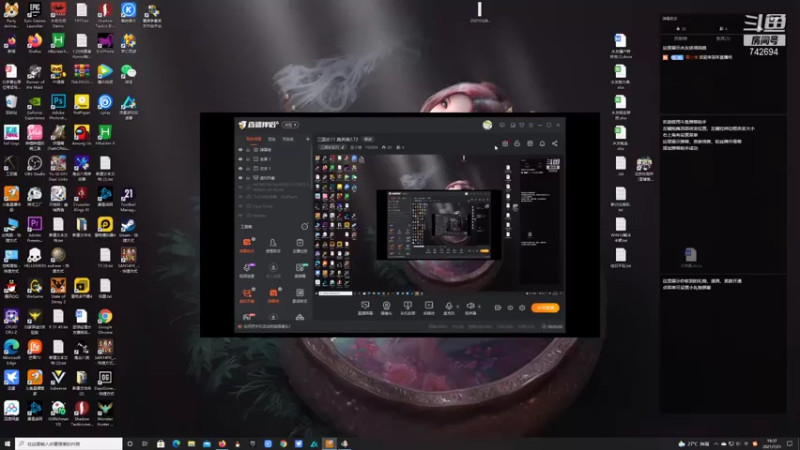Click round circle icon beside 工具箱 header
Image resolution: width=800 pixels, height=450 pixels.
(x=305, y=226)
